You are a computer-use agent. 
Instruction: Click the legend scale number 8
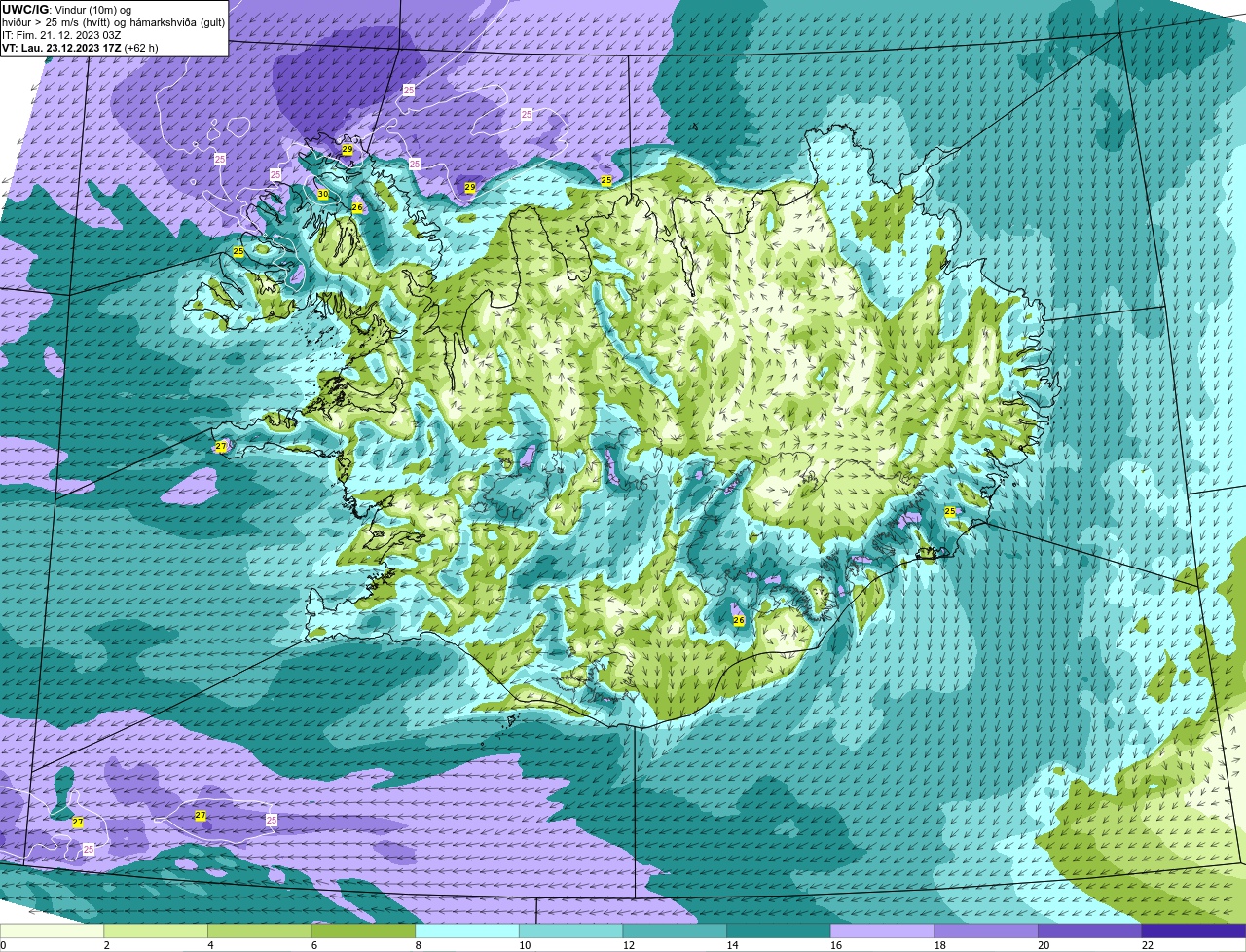click(x=418, y=945)
